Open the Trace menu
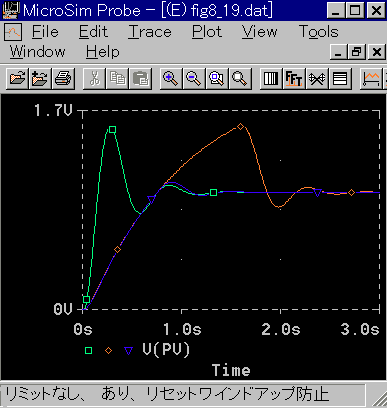The height and width of the screenshot is (408, 387). [150, 32]
